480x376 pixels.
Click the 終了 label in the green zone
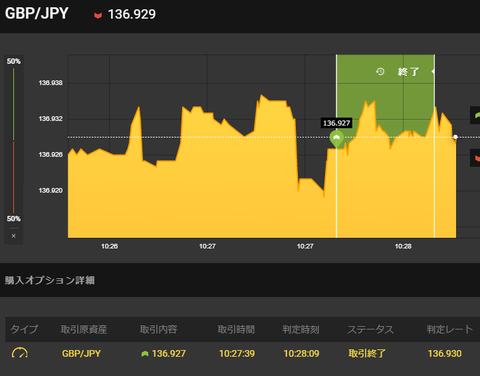click(408, 72)
